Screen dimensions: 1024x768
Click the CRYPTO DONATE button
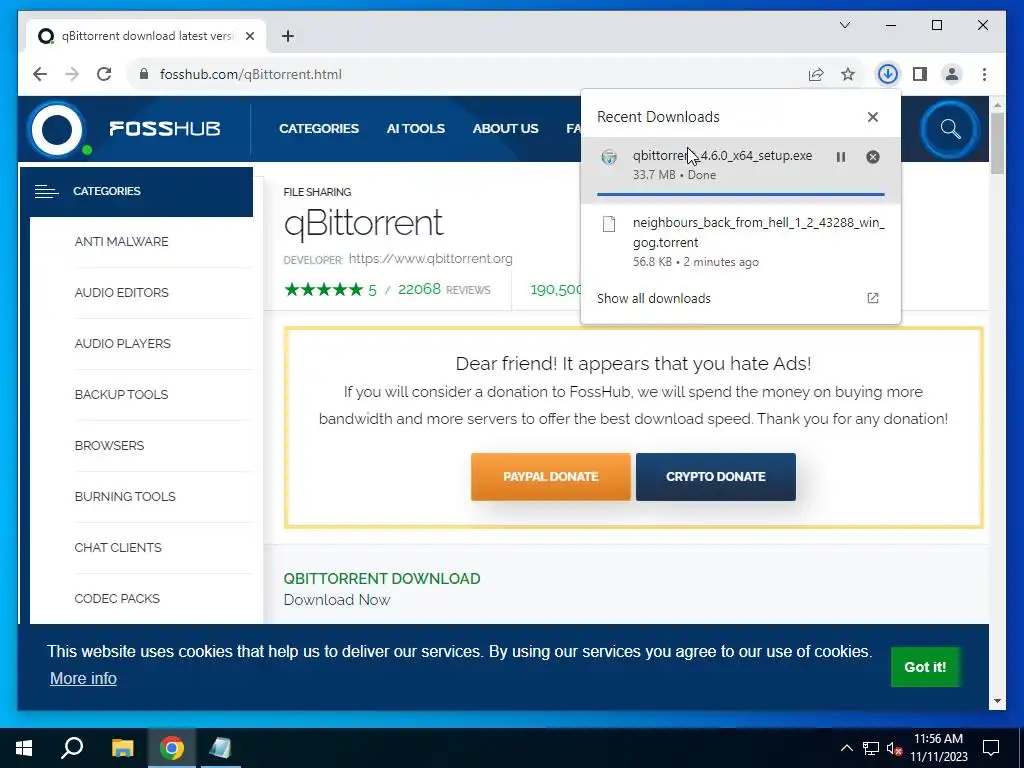coord(716,477)
